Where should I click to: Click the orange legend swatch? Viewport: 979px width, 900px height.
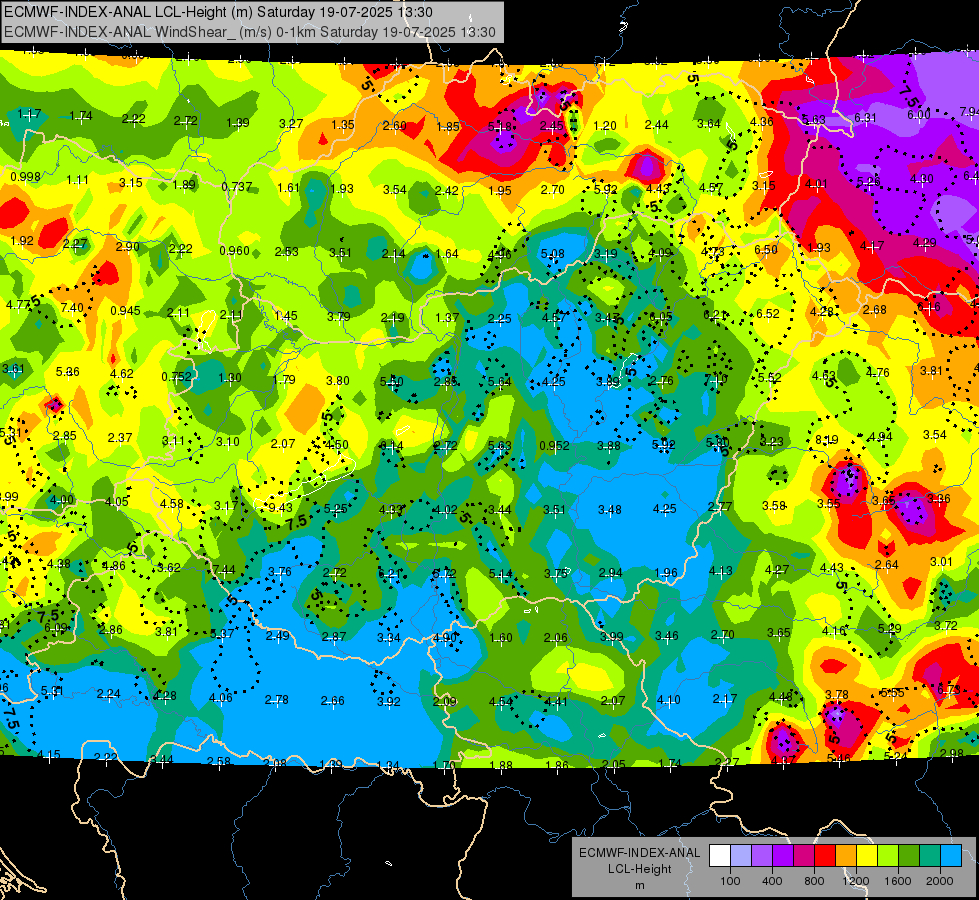click(846, 856)
